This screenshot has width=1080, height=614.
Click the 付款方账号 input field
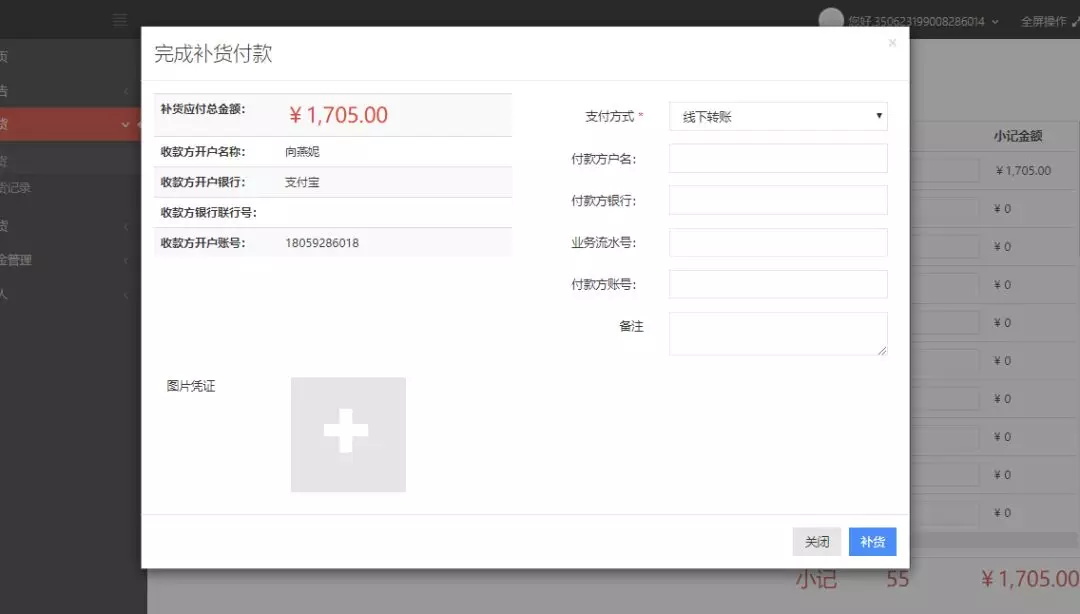coord(778,284)
